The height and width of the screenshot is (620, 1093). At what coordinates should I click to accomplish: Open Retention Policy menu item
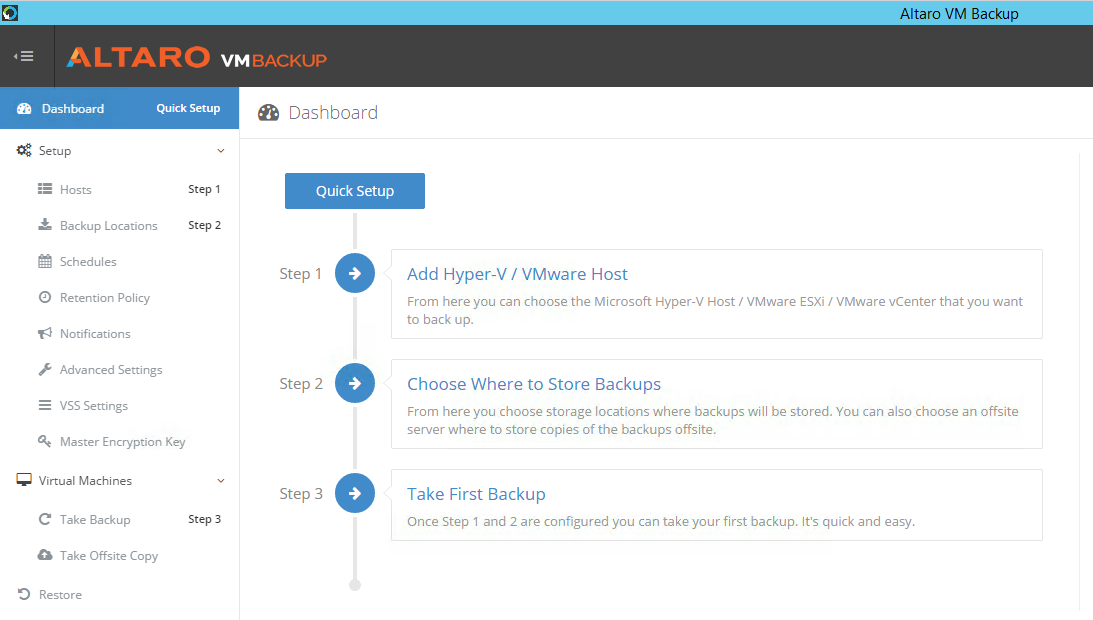[105, 298]
